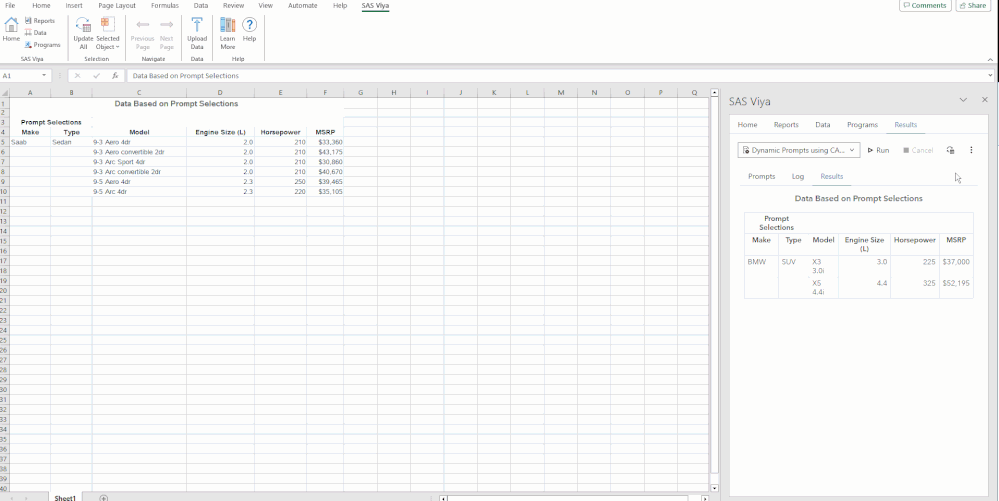Select the Horsepower header cell in sheet
999x501 pixels.
tap(280, 133)
